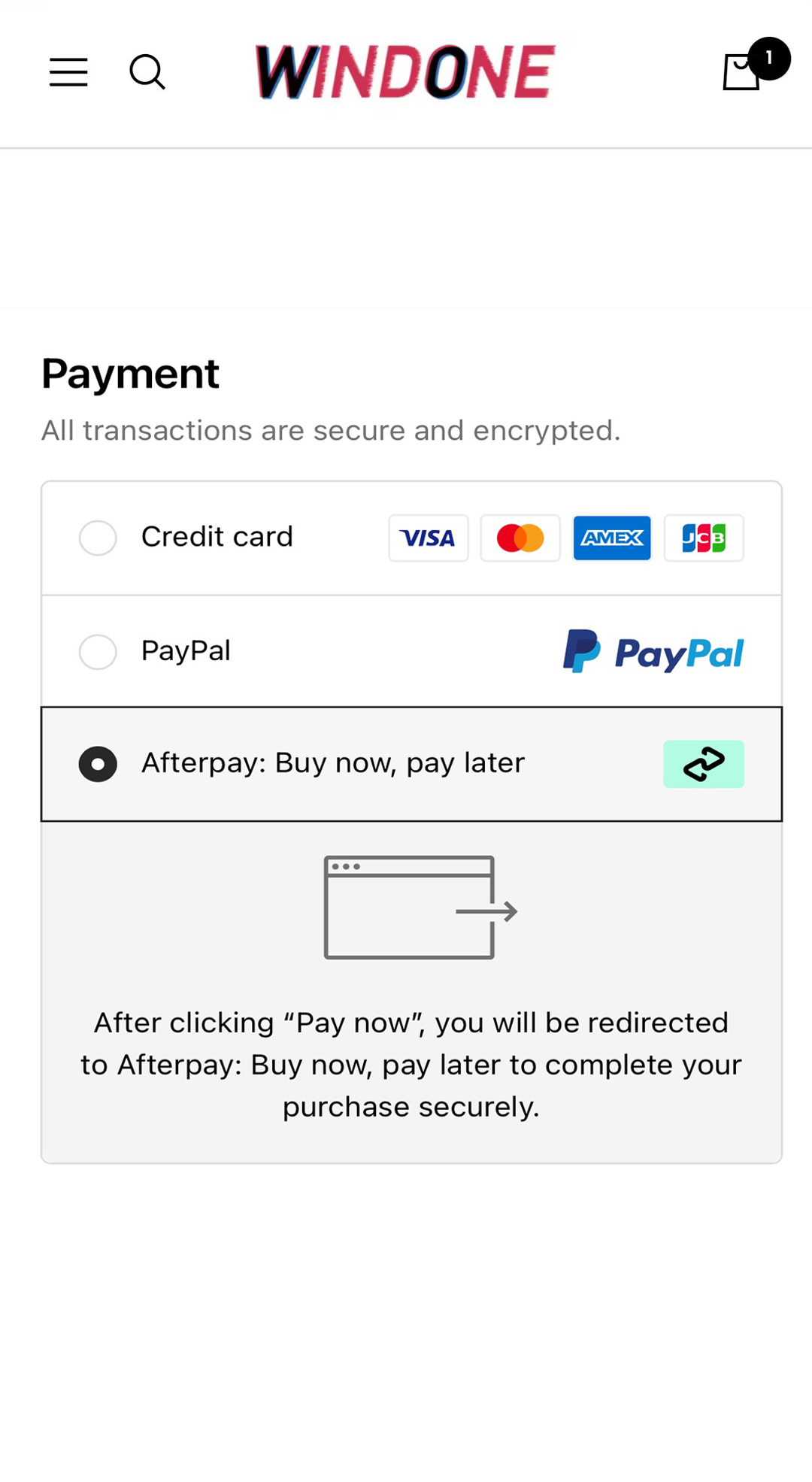
Task: Click the "Payment" section heading
Action: click(x=130, y=374)
